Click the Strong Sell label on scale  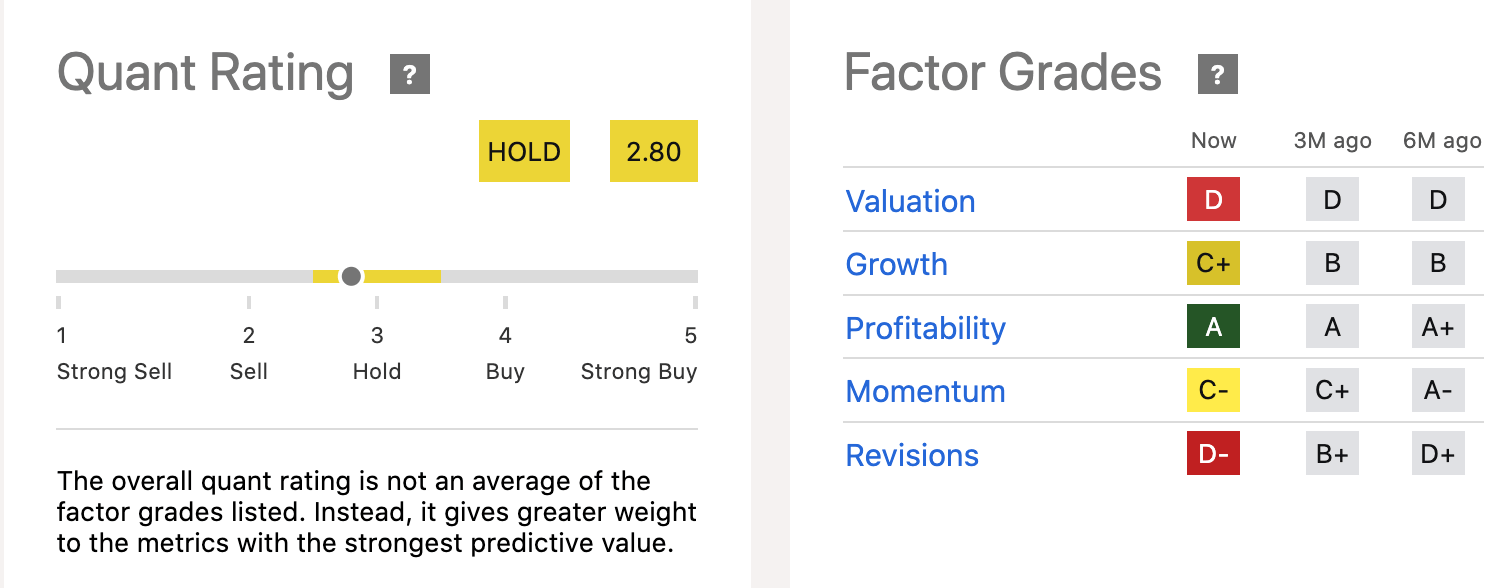pos(114,372)
